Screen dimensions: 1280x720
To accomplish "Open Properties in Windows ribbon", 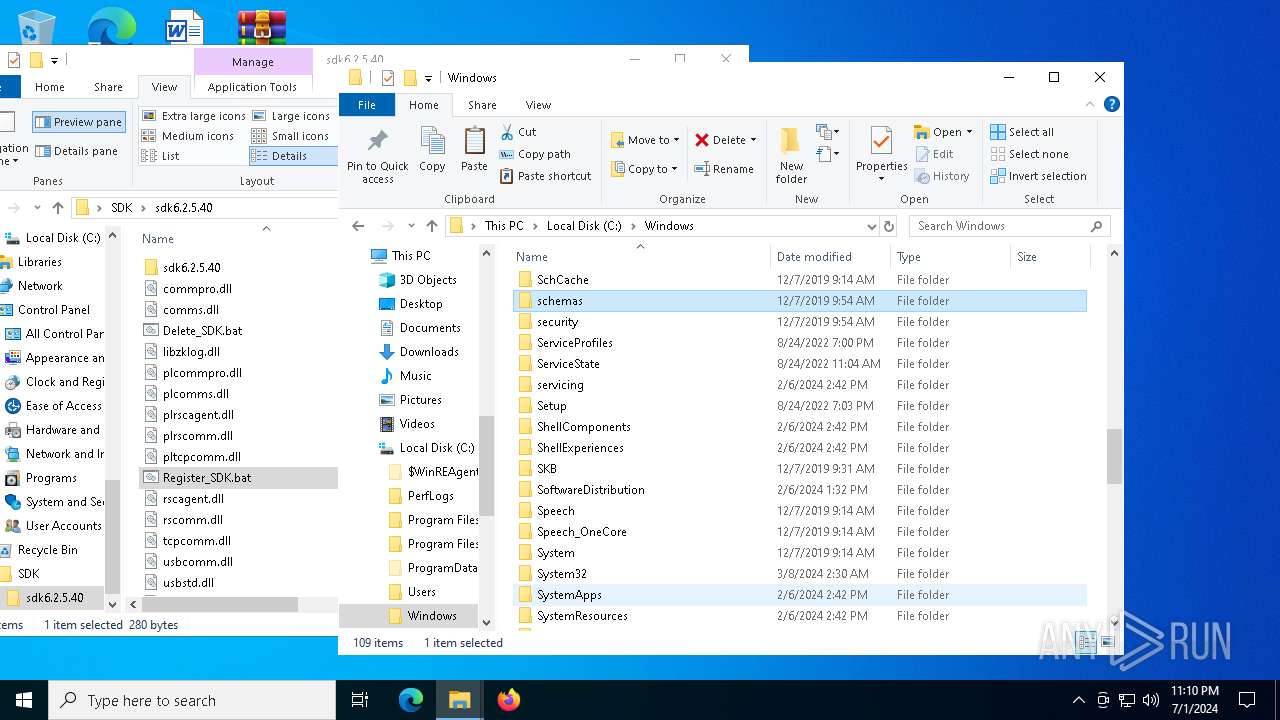I will pos(881,155).
